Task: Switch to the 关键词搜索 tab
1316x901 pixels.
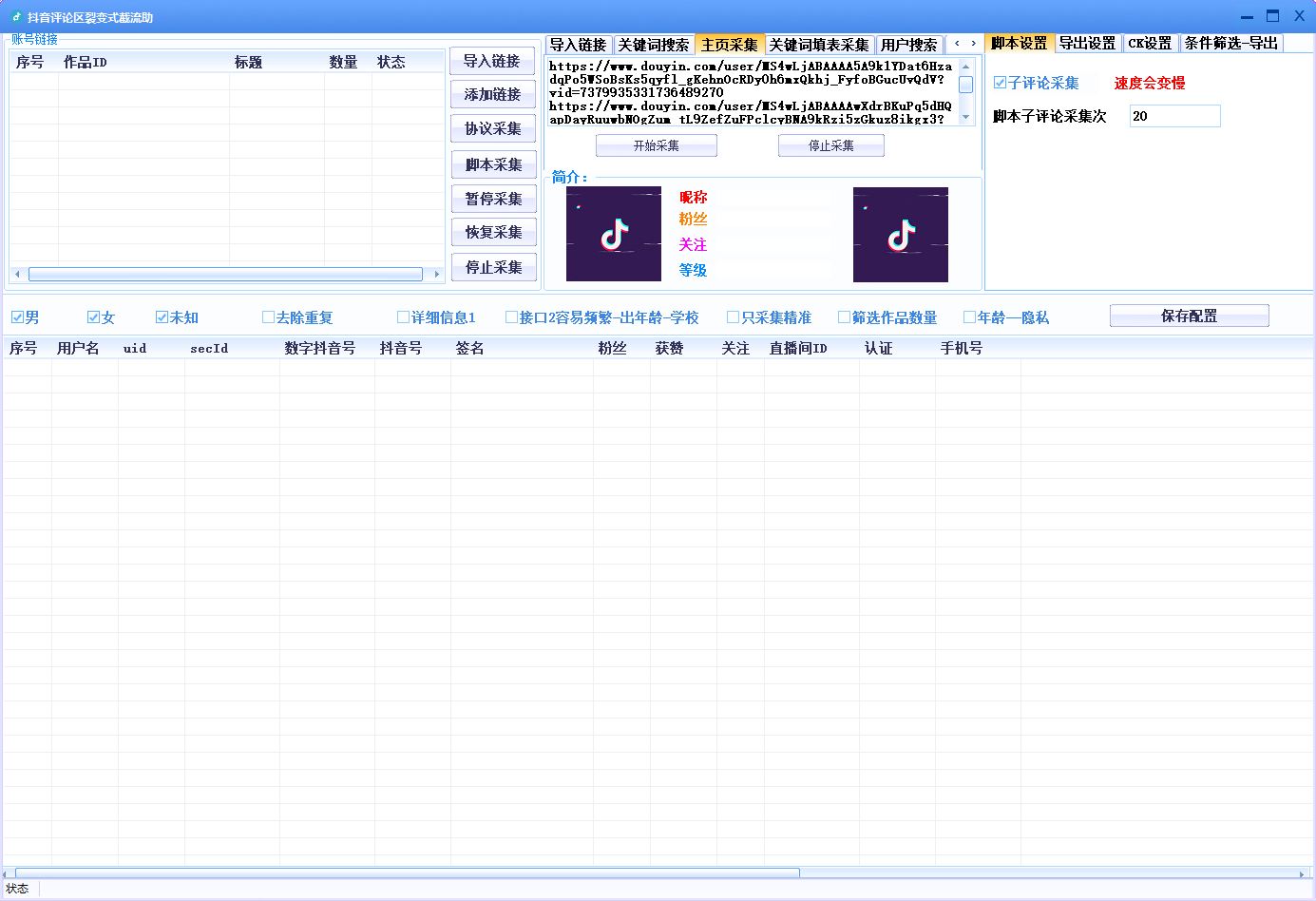Action: click(653, 45)
